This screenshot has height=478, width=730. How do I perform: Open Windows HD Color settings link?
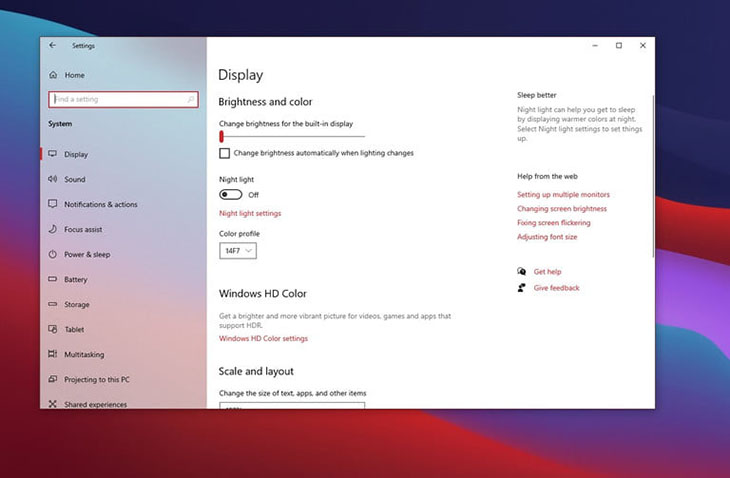(263, 338)
